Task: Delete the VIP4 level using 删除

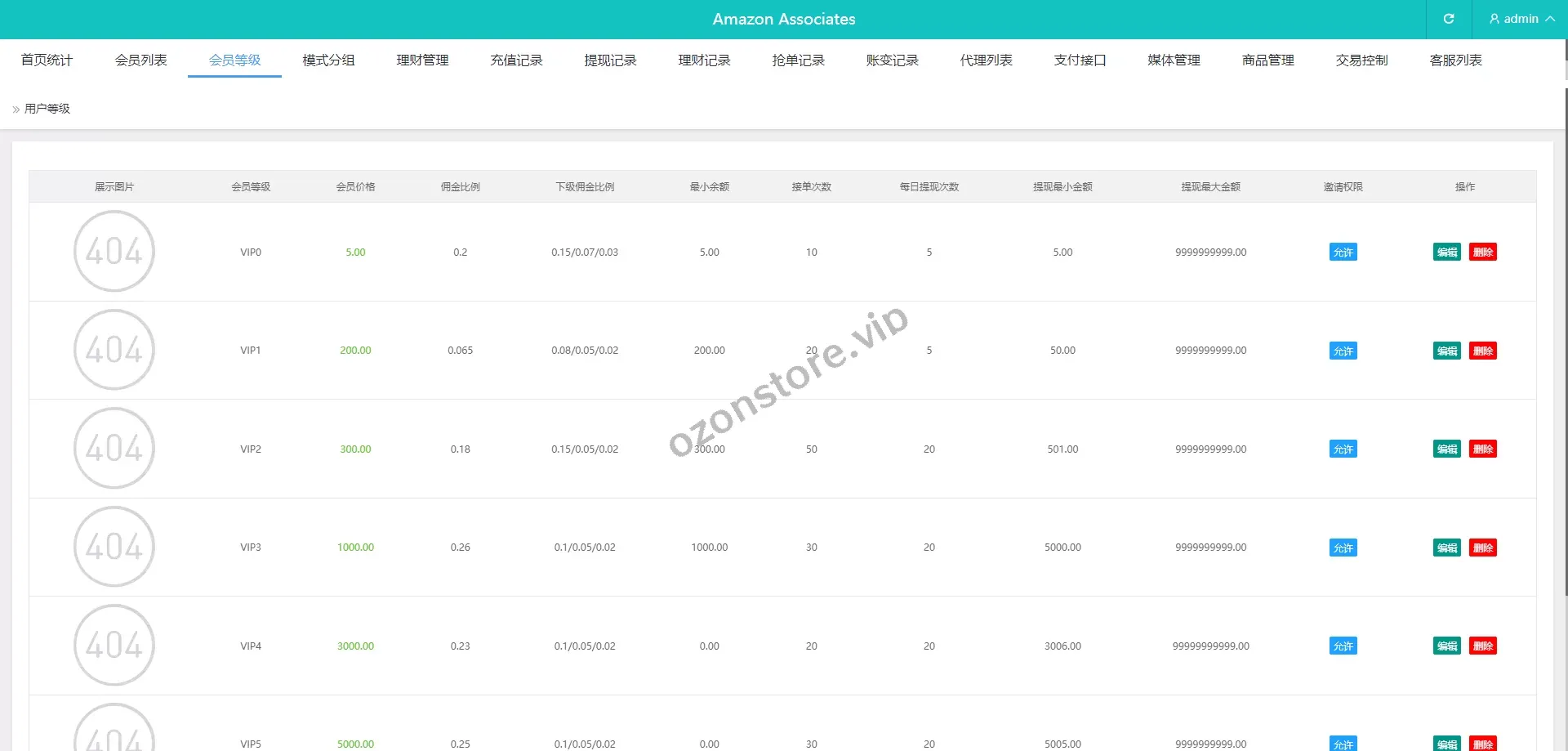Action: point(1482,646)
